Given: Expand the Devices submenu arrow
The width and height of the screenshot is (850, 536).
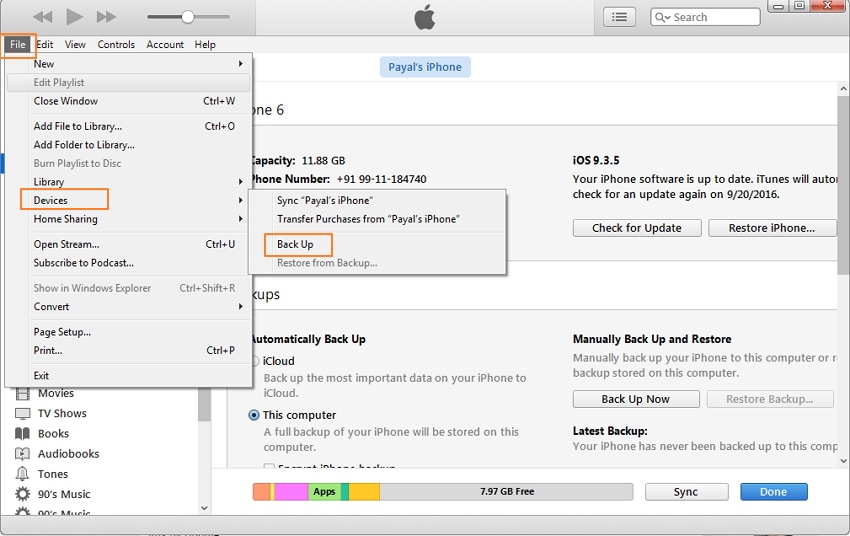Looking at the screenshot, I should [x=240, y=201].
